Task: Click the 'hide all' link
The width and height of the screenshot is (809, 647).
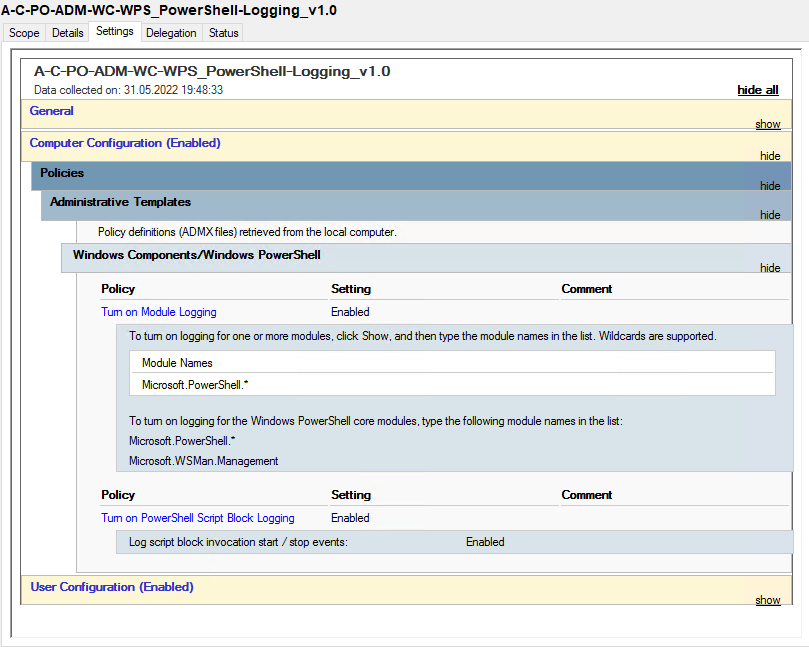Action: [758, 90]
